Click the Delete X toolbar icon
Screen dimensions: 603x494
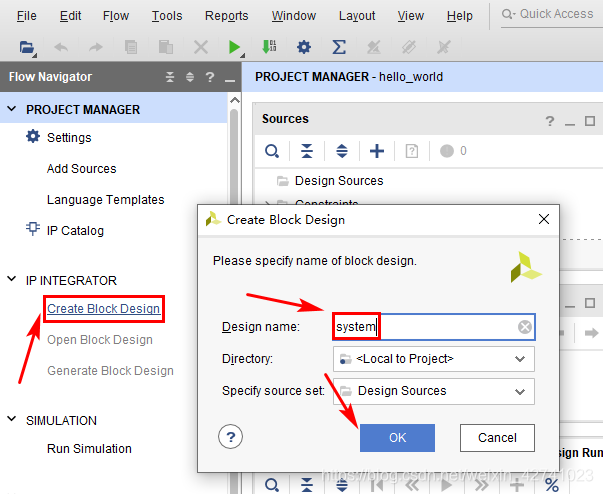click(201, 48)
